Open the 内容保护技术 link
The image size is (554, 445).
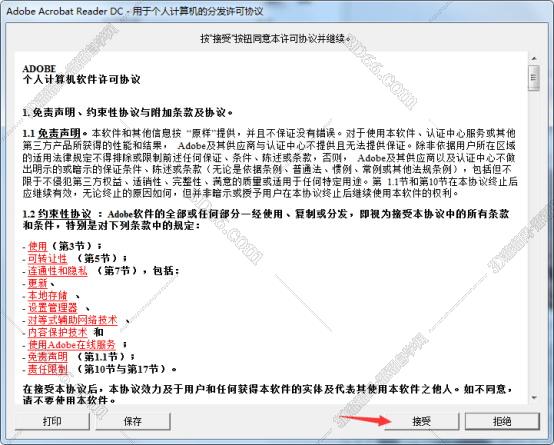(x=58, y=332)
